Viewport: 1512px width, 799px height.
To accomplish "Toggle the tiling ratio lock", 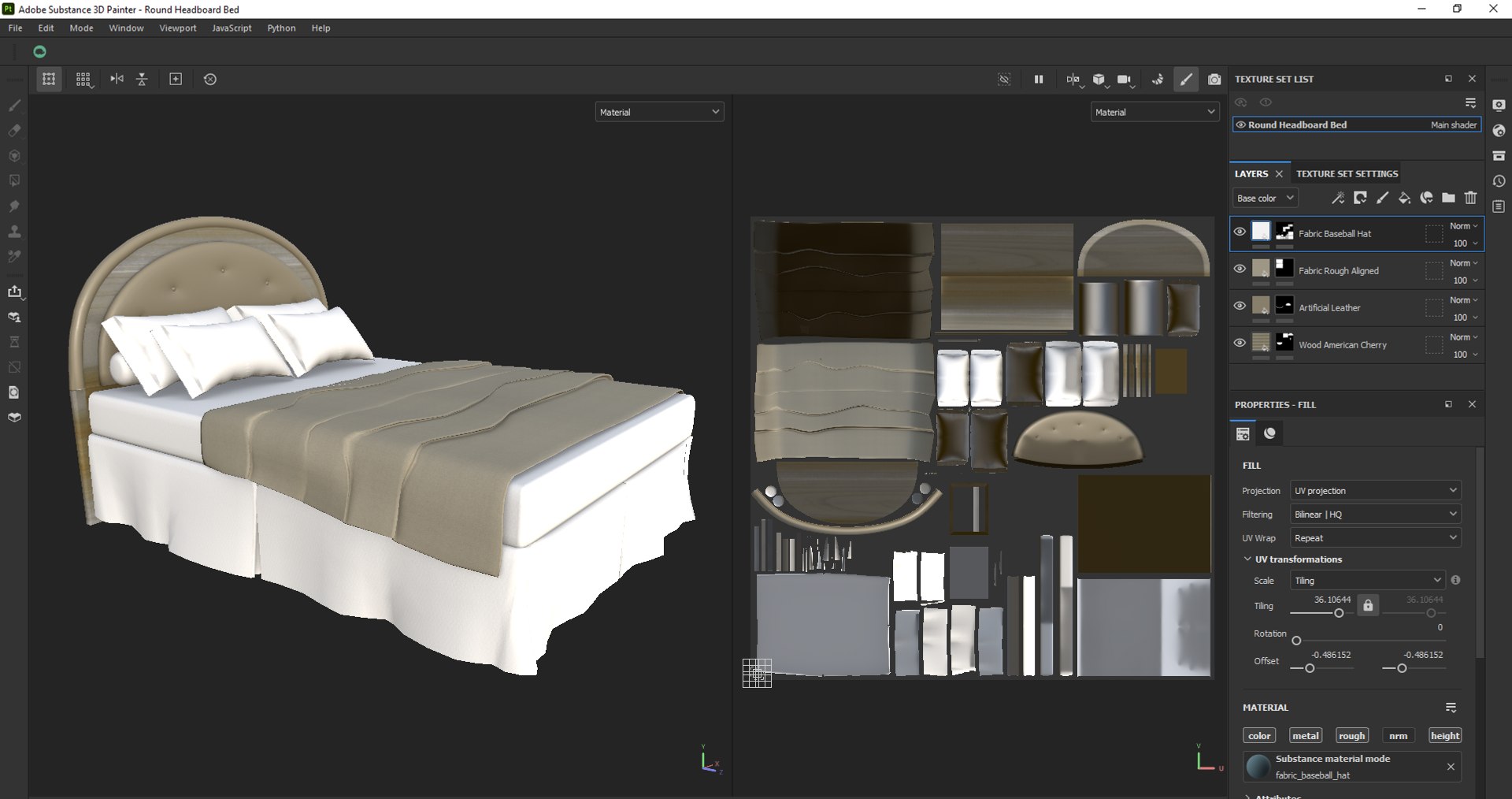I will tap(1368, 605).
